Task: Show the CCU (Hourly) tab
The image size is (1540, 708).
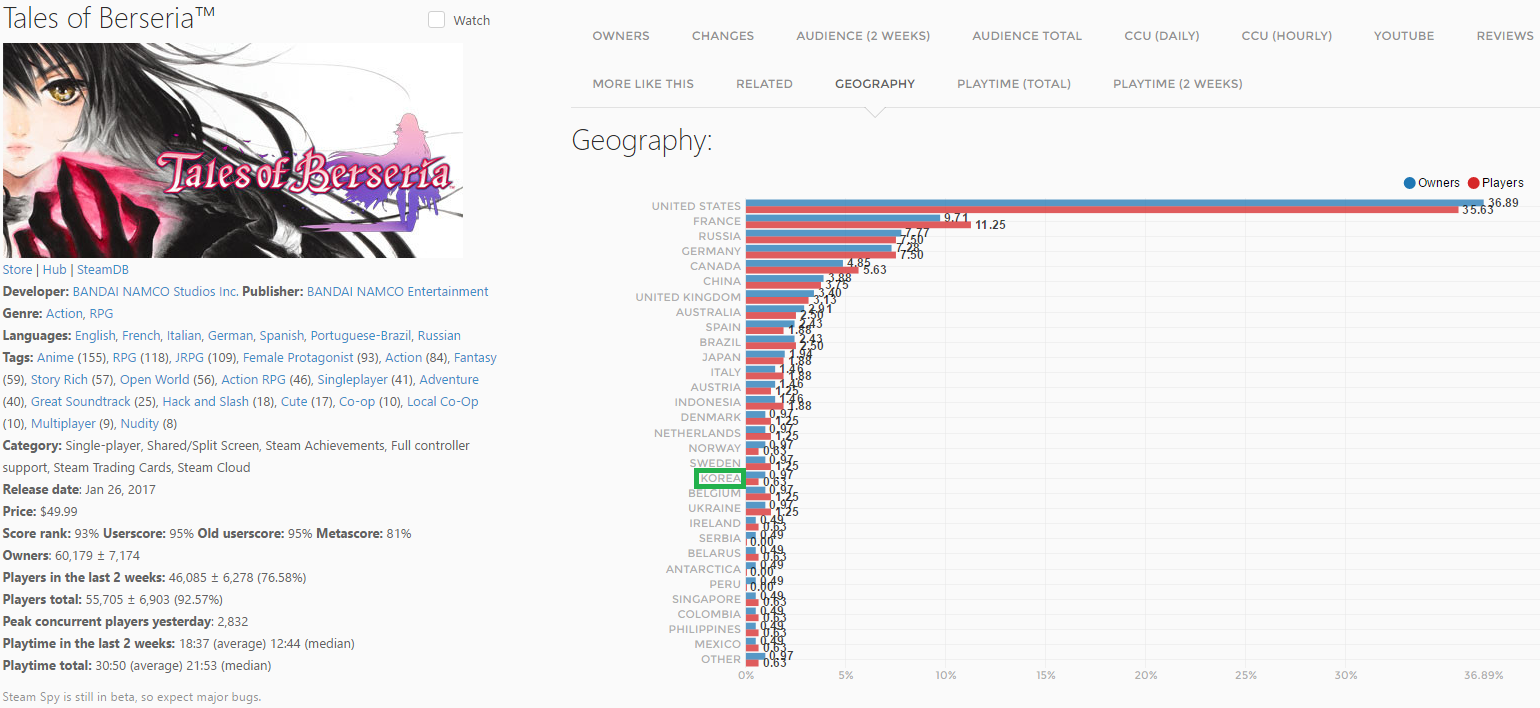Action: click(x=1287, y=36)
